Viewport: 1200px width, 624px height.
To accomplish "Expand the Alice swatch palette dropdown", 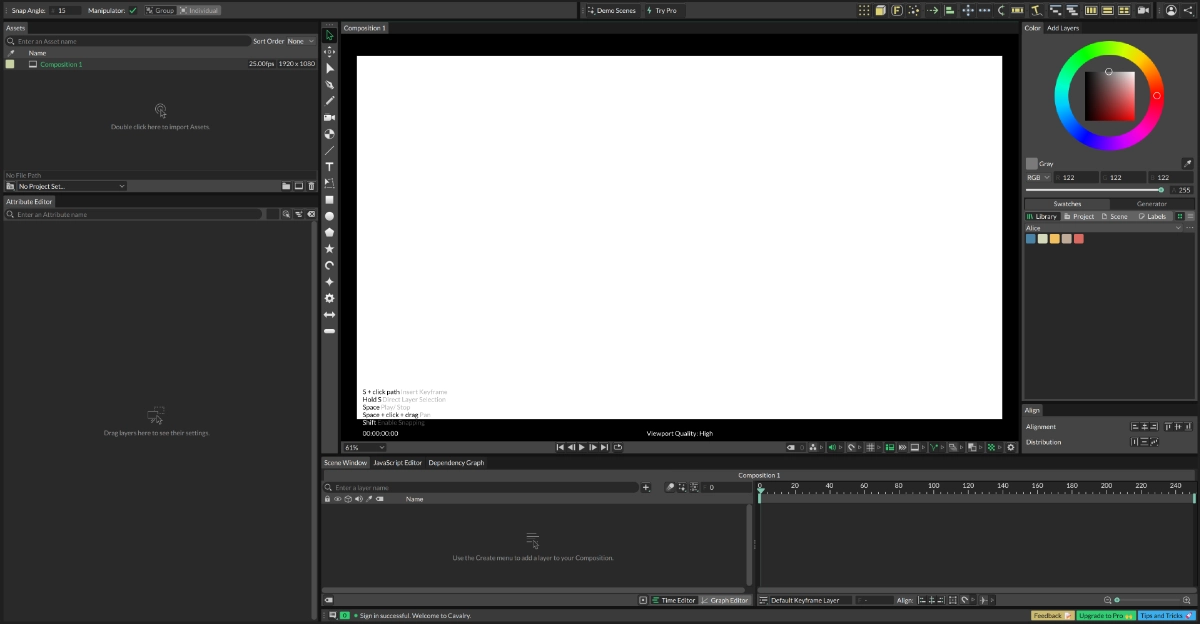I will [x=1177, y=228].
